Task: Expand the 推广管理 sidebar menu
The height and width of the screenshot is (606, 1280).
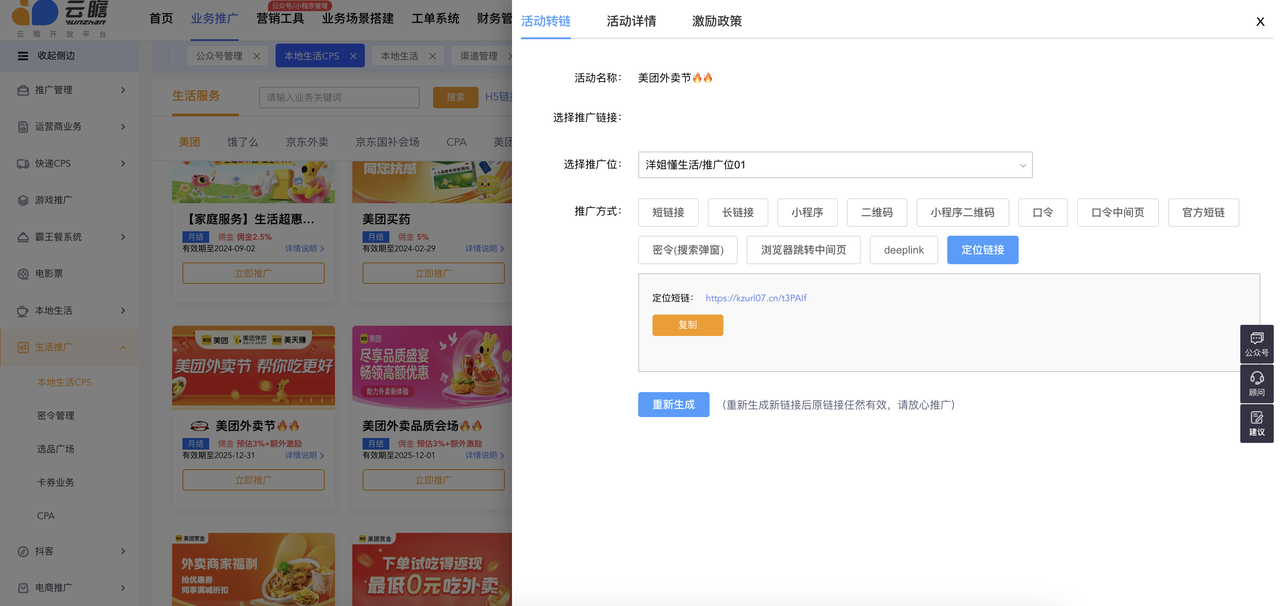Action: tap(70, 90)
